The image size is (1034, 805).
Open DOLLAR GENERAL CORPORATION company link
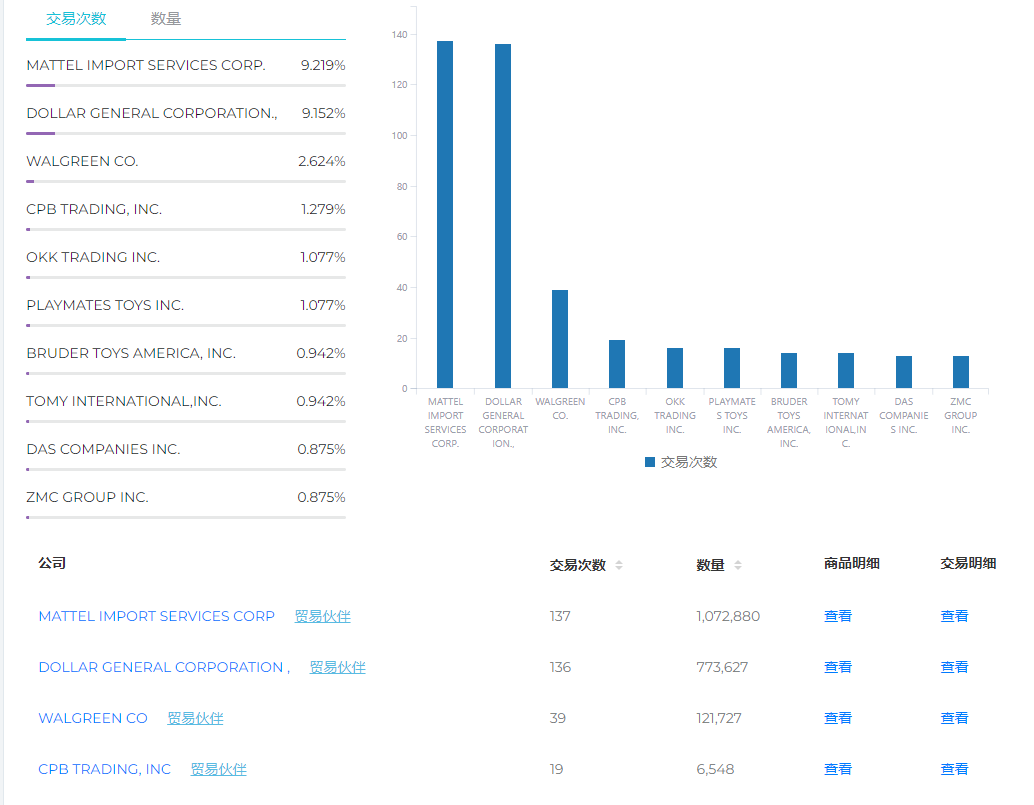[164, 667]
